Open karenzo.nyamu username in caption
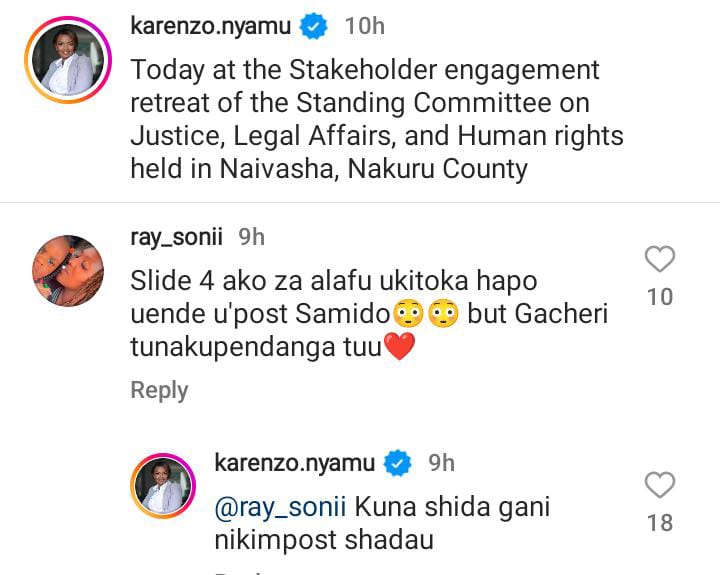Viewport: 720px width, 575px height. [211, 26]
